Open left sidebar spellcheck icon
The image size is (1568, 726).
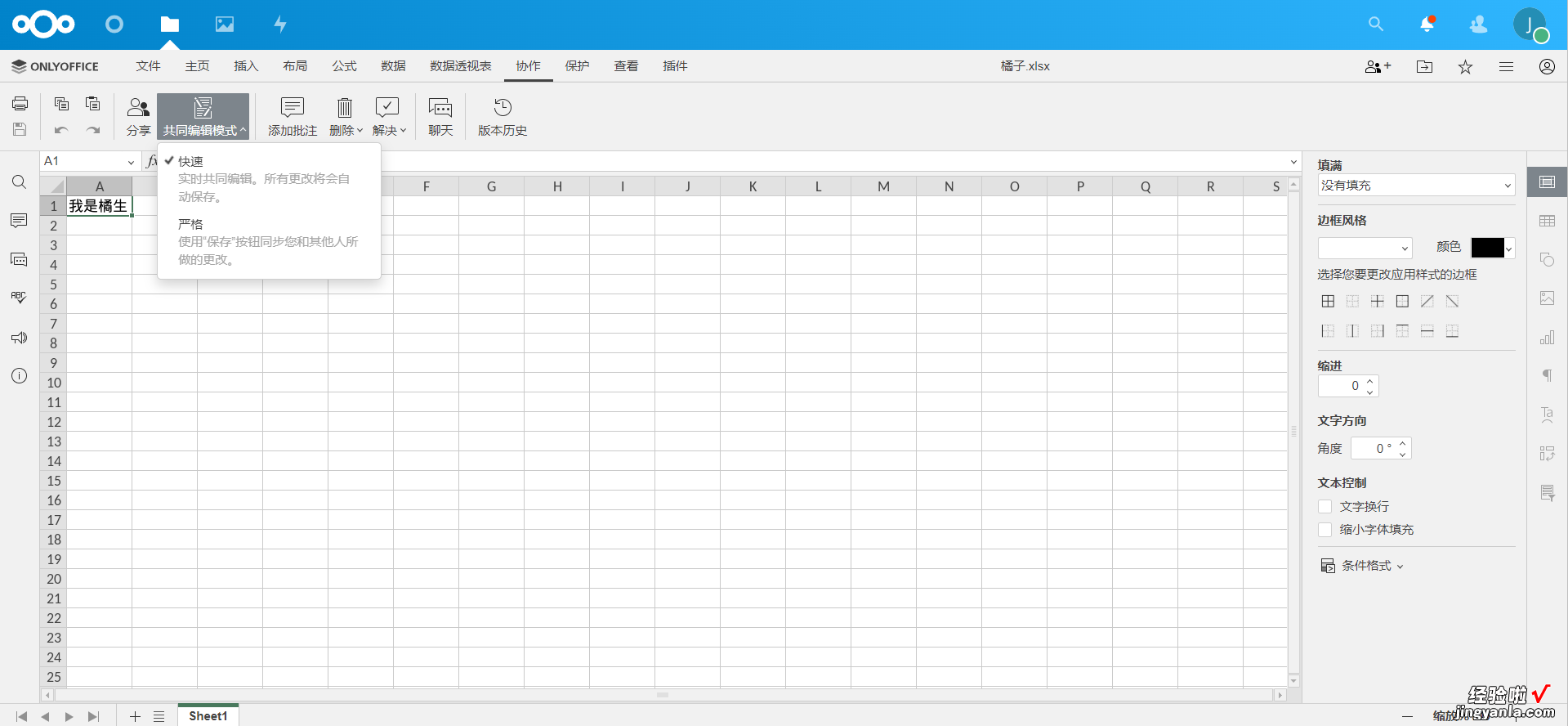pyautogui.click(x=20, y=298)
